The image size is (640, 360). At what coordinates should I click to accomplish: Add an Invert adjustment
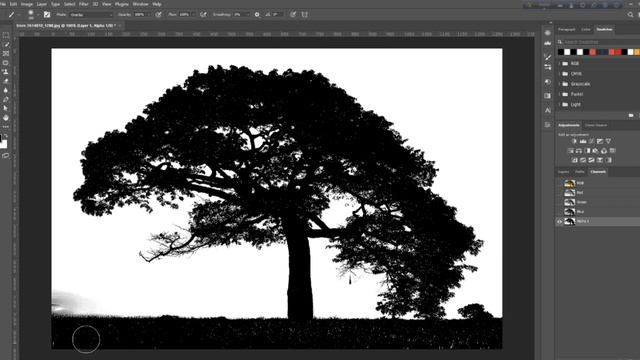point(574,160)
